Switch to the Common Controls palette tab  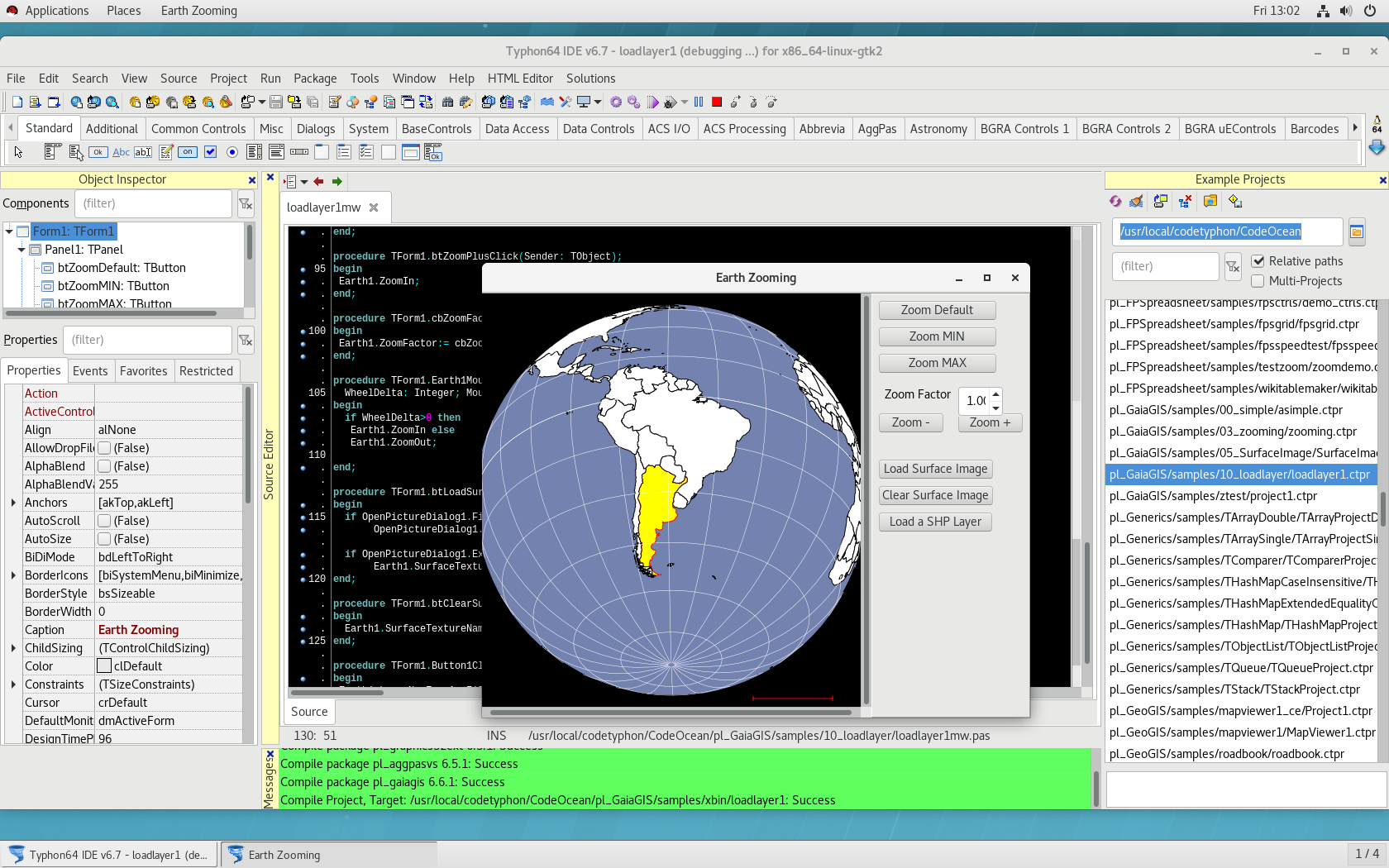coord(198,129)
